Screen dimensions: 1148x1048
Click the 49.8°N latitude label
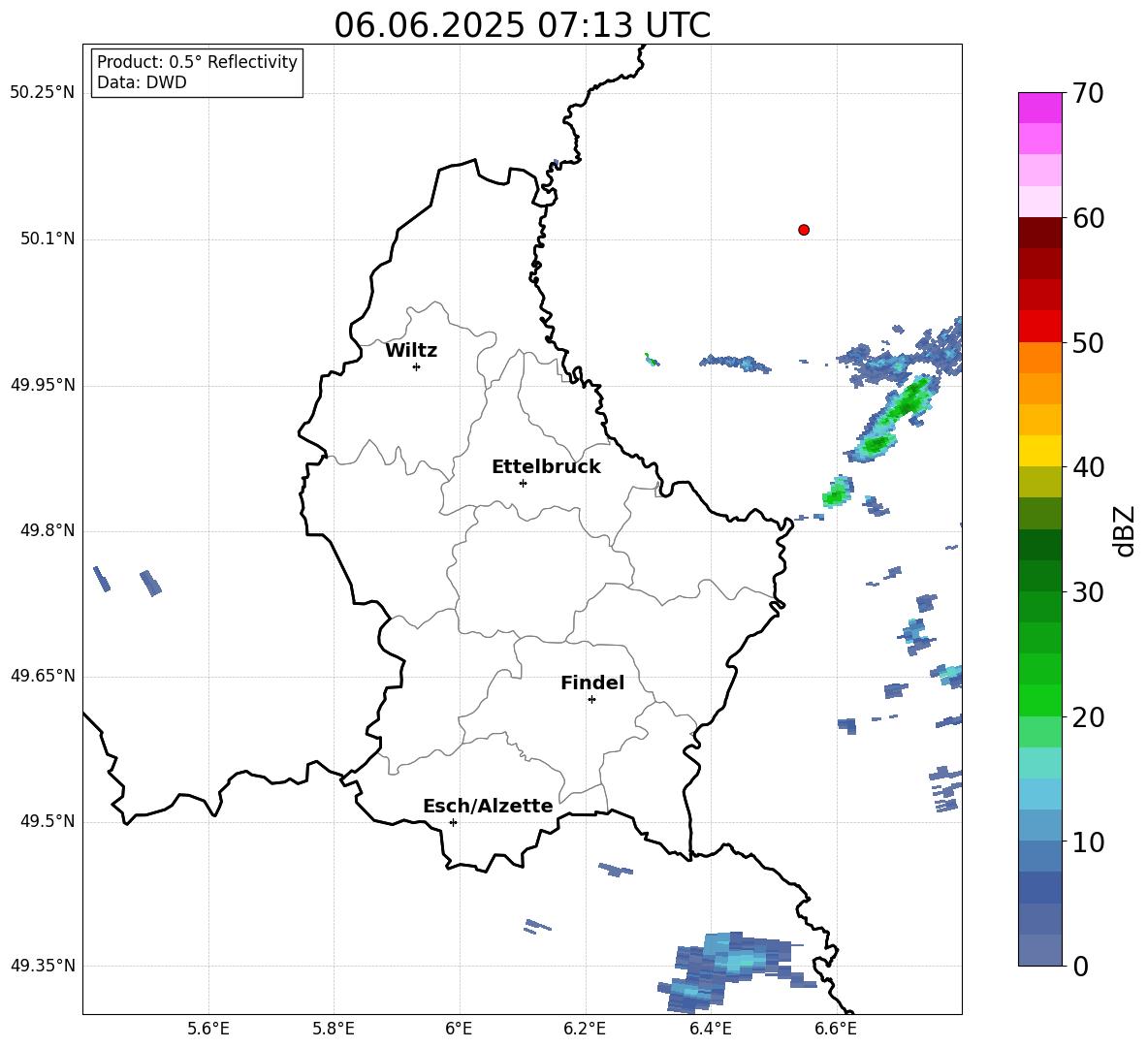coord(48,530)
